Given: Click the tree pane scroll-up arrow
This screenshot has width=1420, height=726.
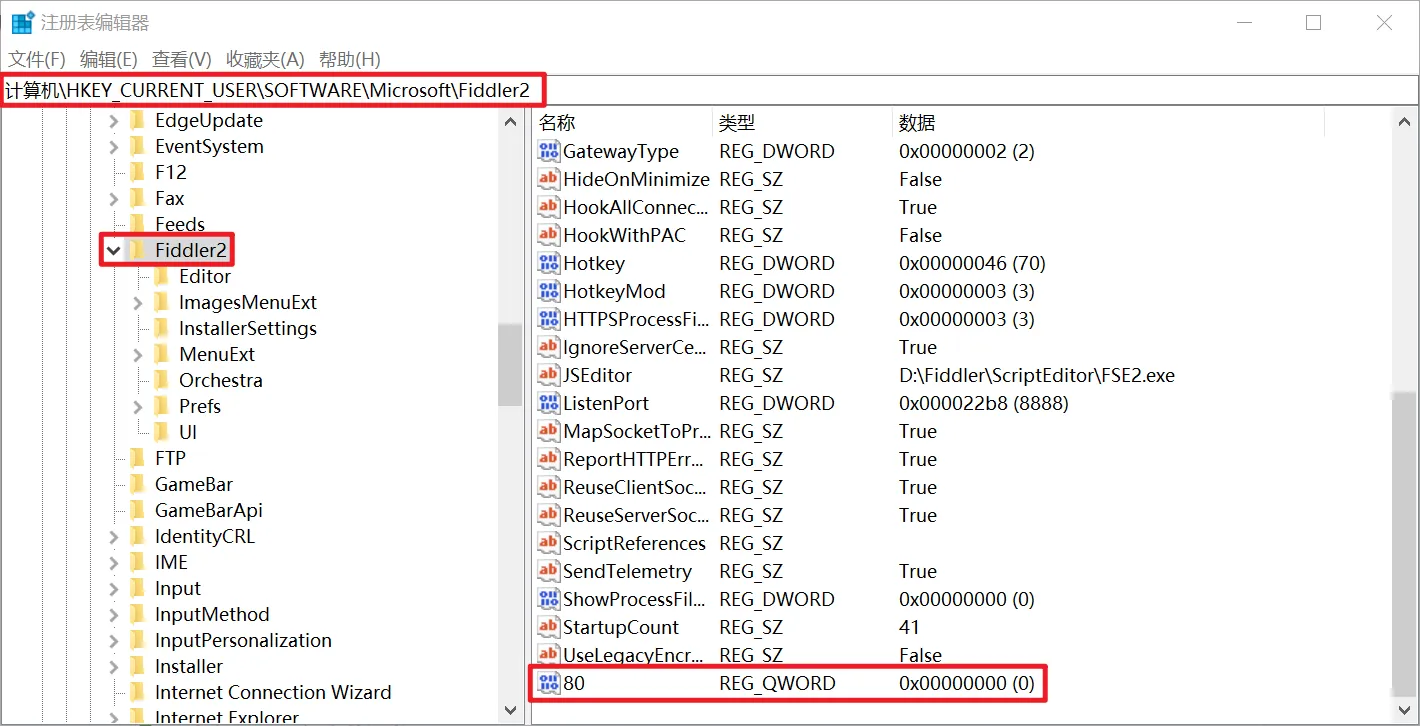Looking at the screenshot, I should 511,122.
